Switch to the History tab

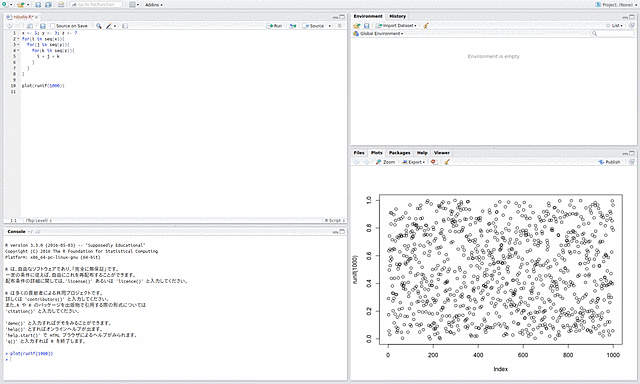397,16
